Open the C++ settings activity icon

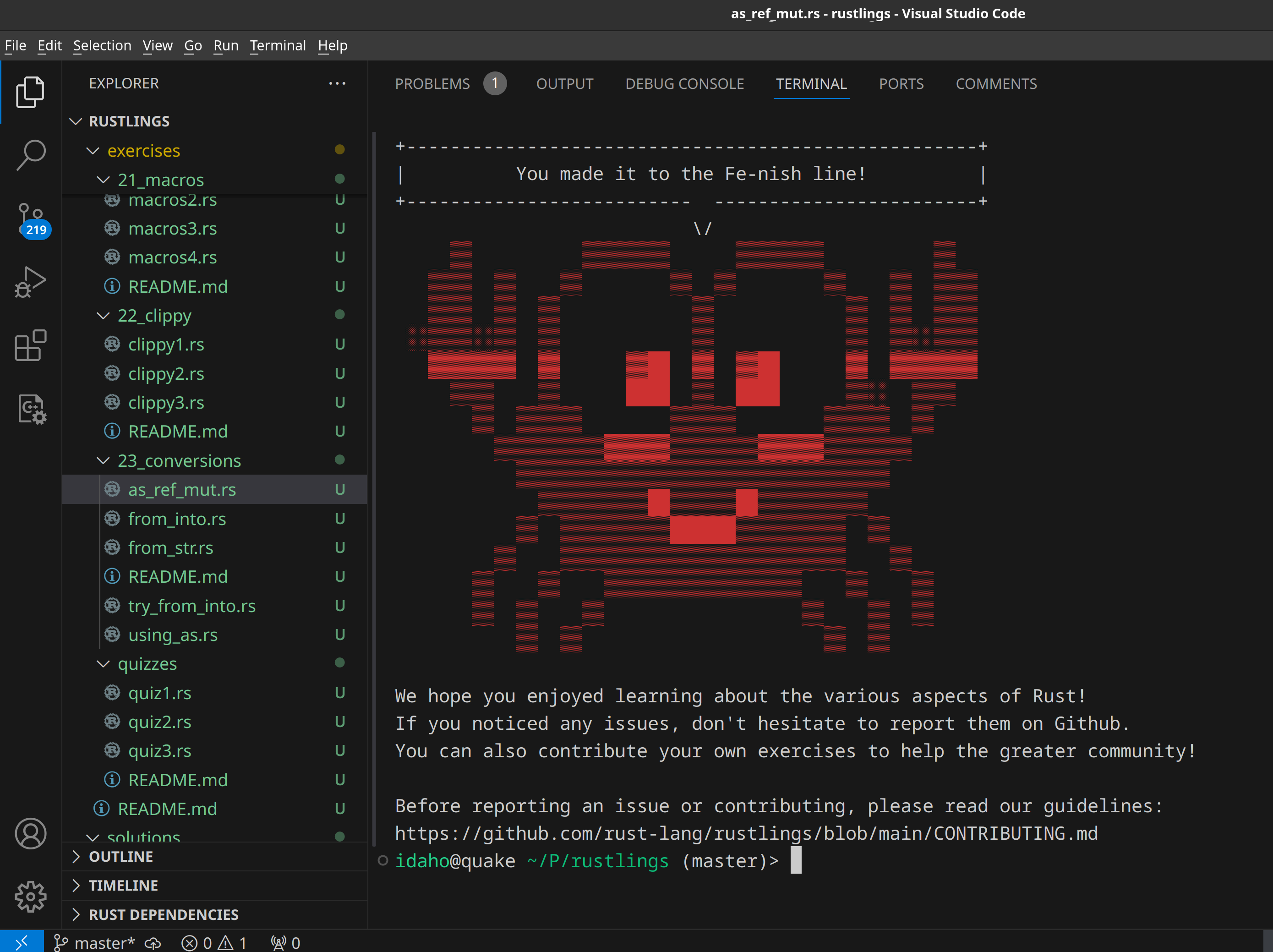32,409
